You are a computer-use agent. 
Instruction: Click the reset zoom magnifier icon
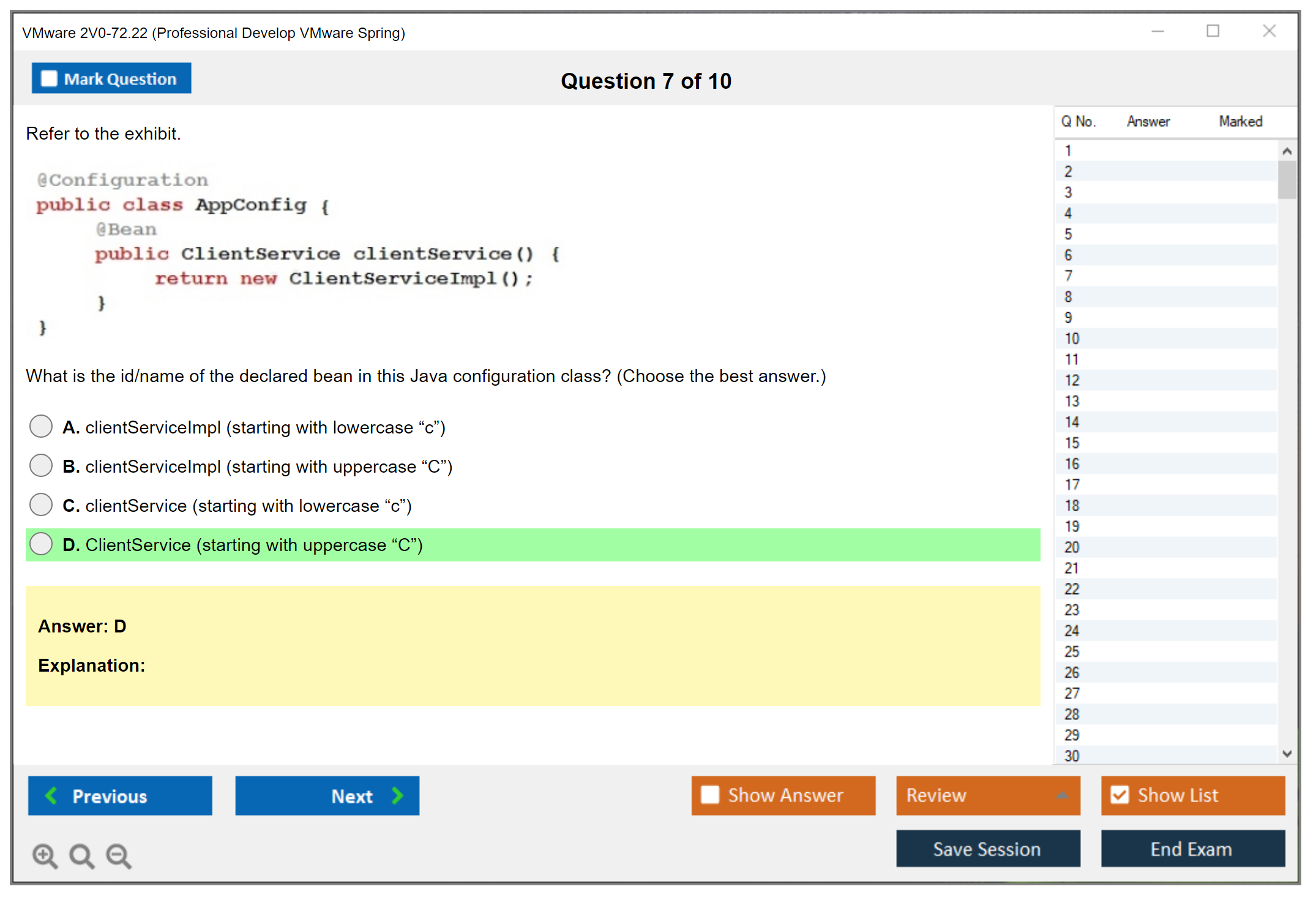81,855
